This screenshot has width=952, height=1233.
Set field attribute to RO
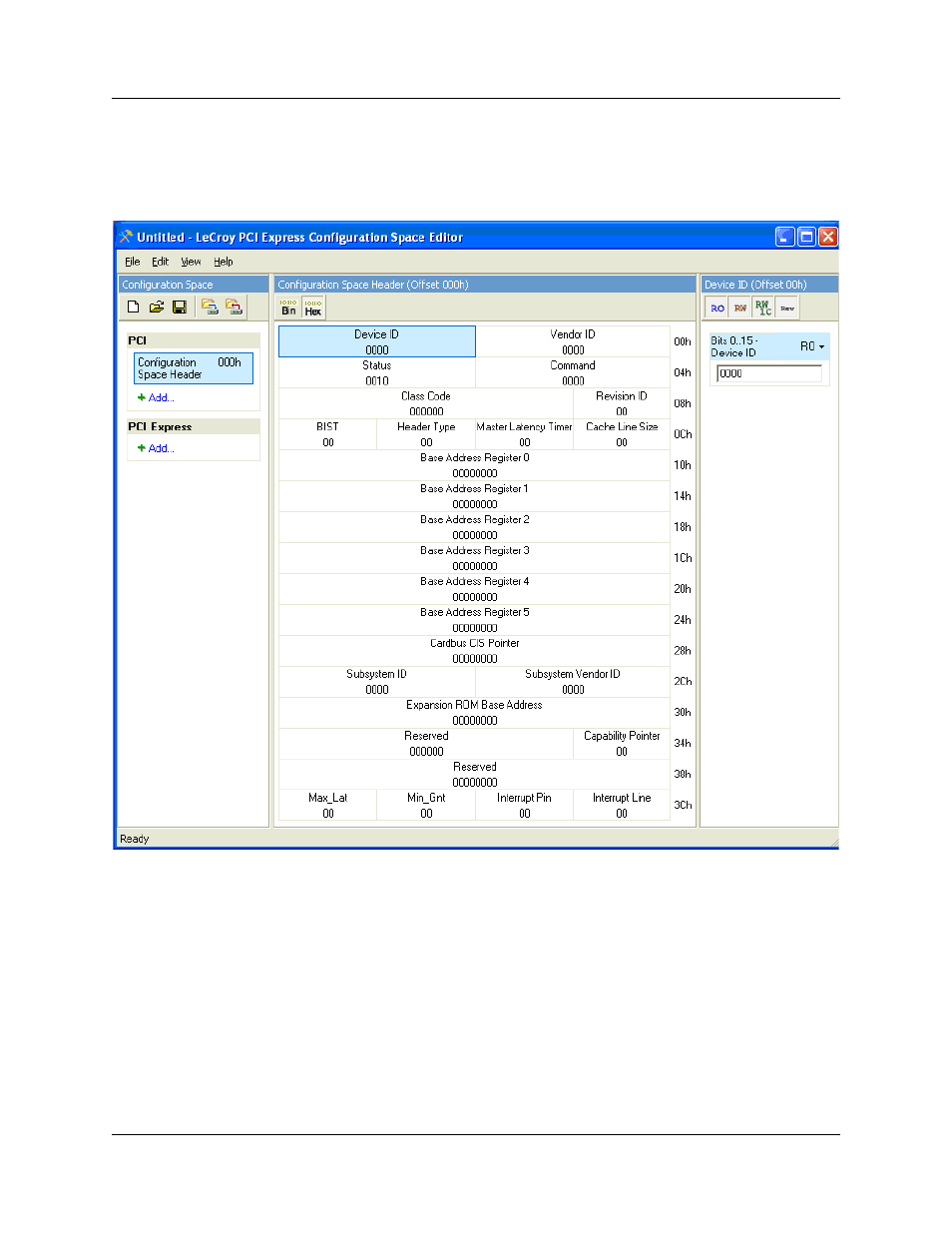click(x=717, y=308)
